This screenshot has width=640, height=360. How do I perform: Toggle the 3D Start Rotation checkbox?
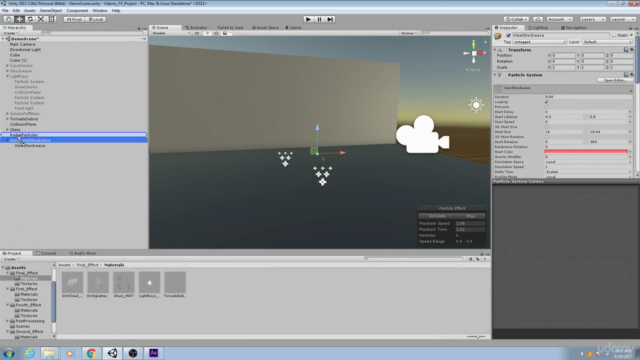pyautogui.click(x=547, y=137)
